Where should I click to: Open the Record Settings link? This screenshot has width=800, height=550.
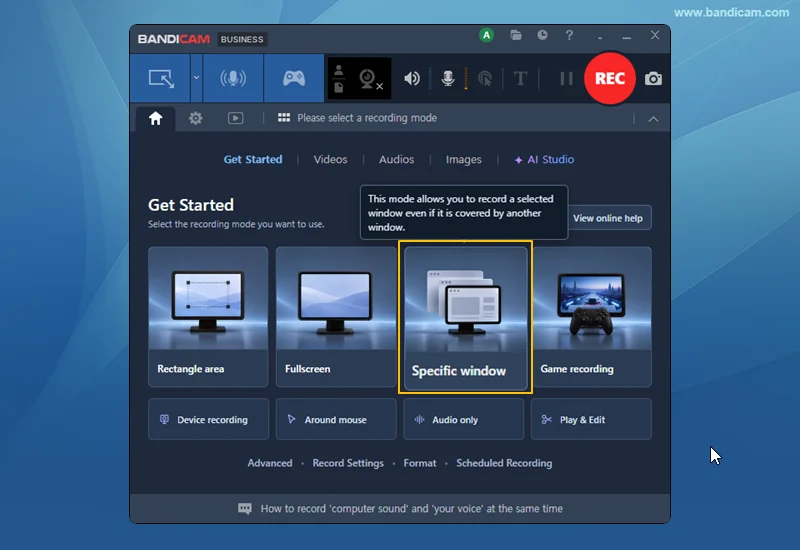(348, 463)
